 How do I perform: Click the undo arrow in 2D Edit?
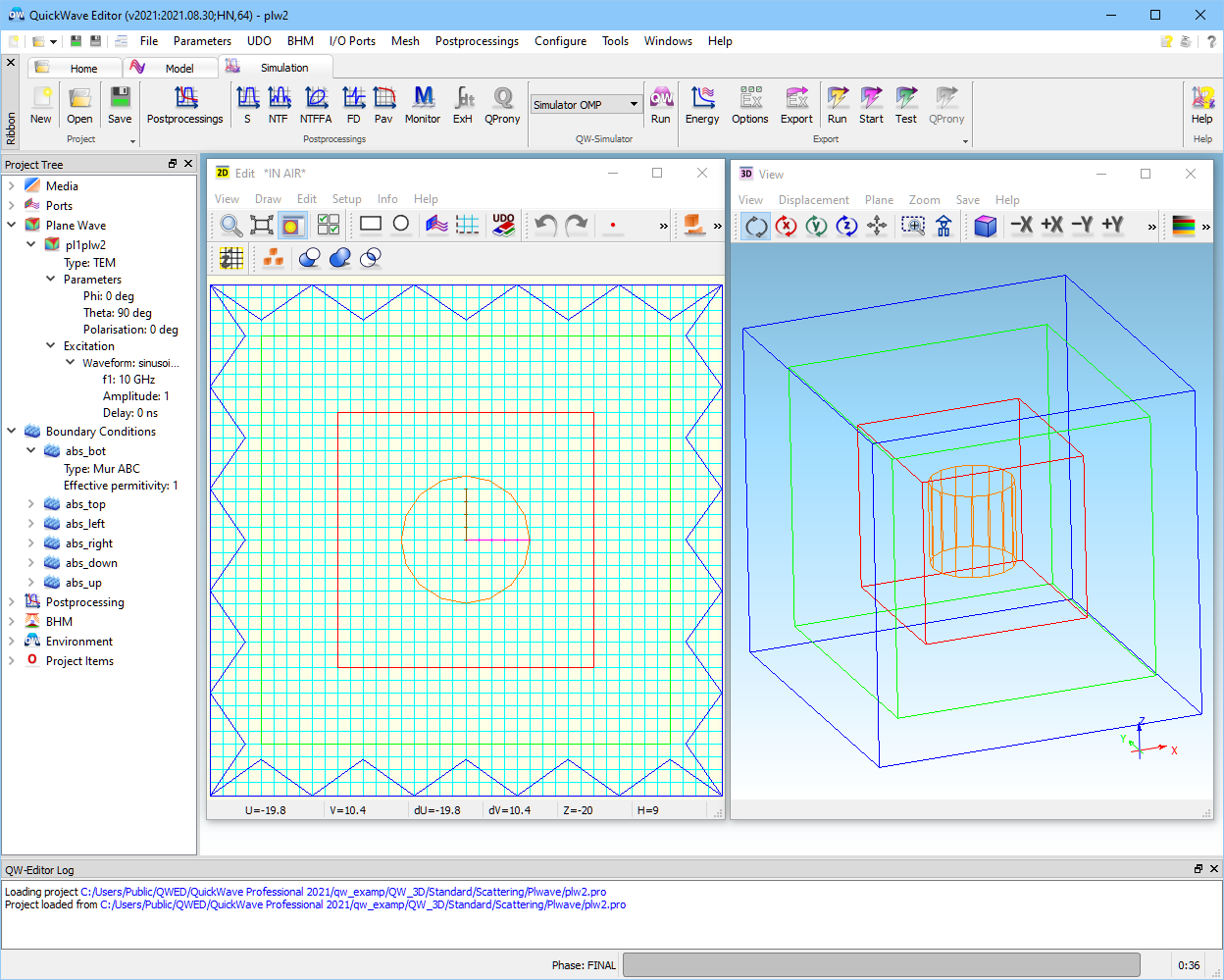tap(546, 226)
